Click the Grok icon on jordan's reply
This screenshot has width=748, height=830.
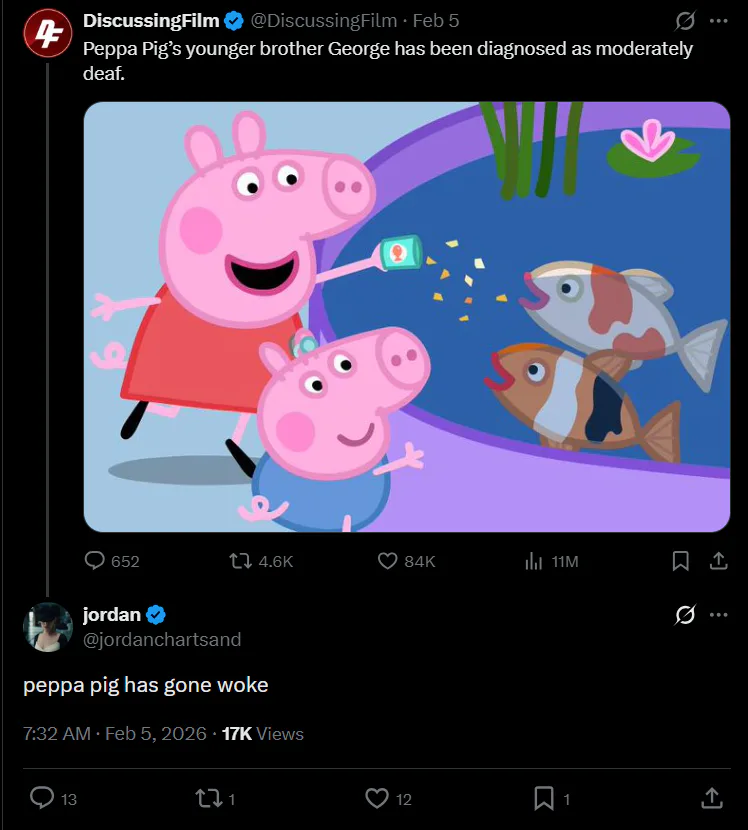pos(685,615)
